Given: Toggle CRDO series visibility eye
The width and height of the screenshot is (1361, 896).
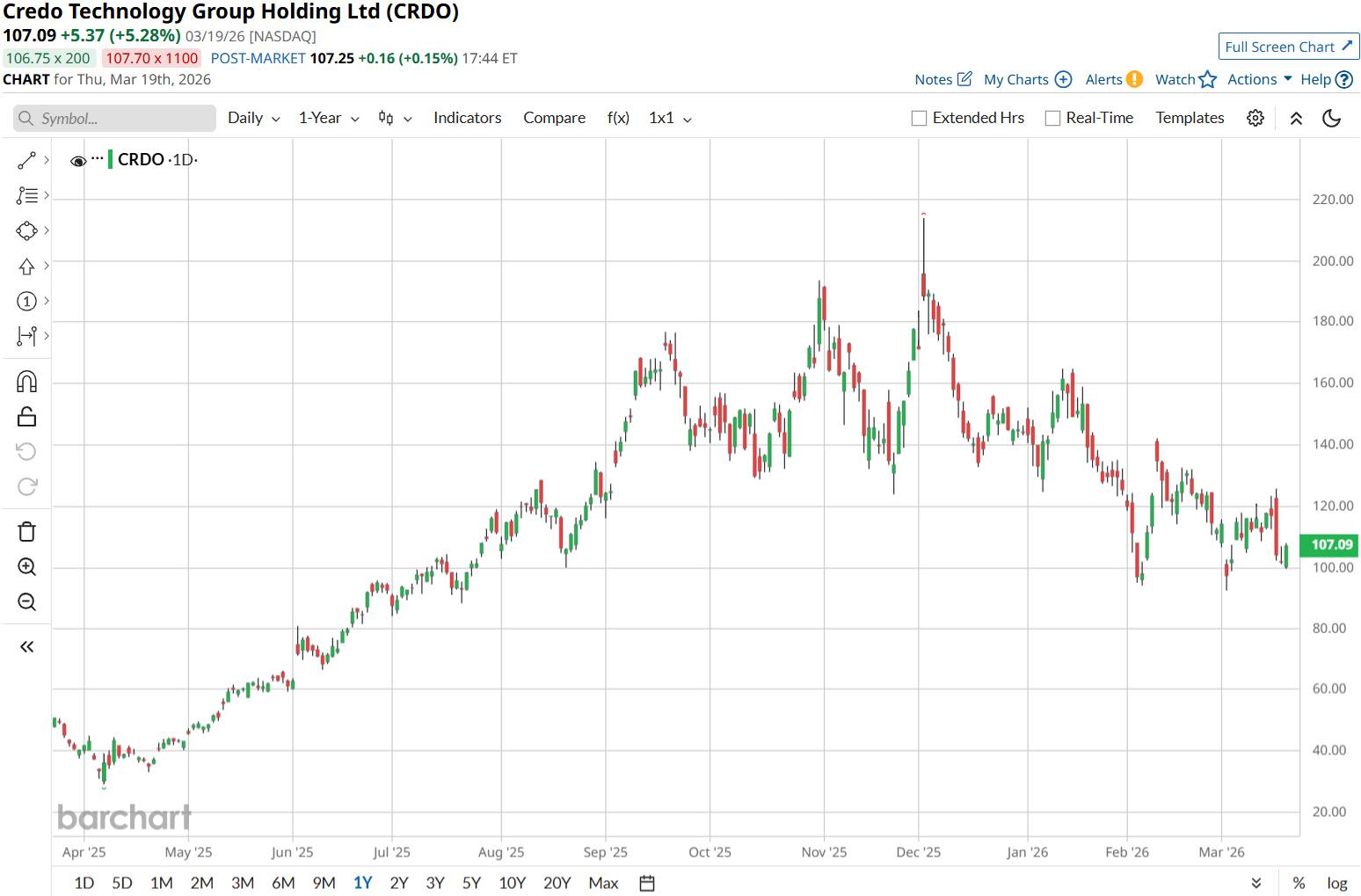Looking at the screenshot, I should 78,161.
